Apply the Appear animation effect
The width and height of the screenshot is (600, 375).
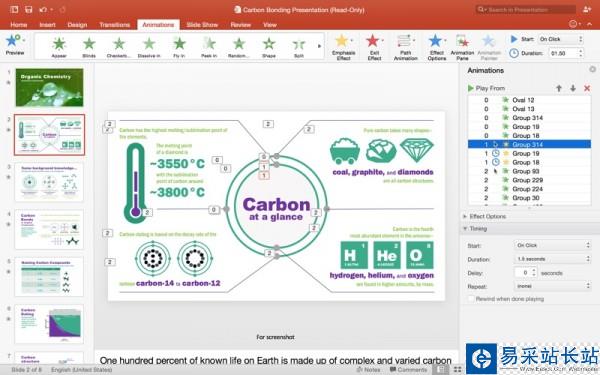[59, 47]
